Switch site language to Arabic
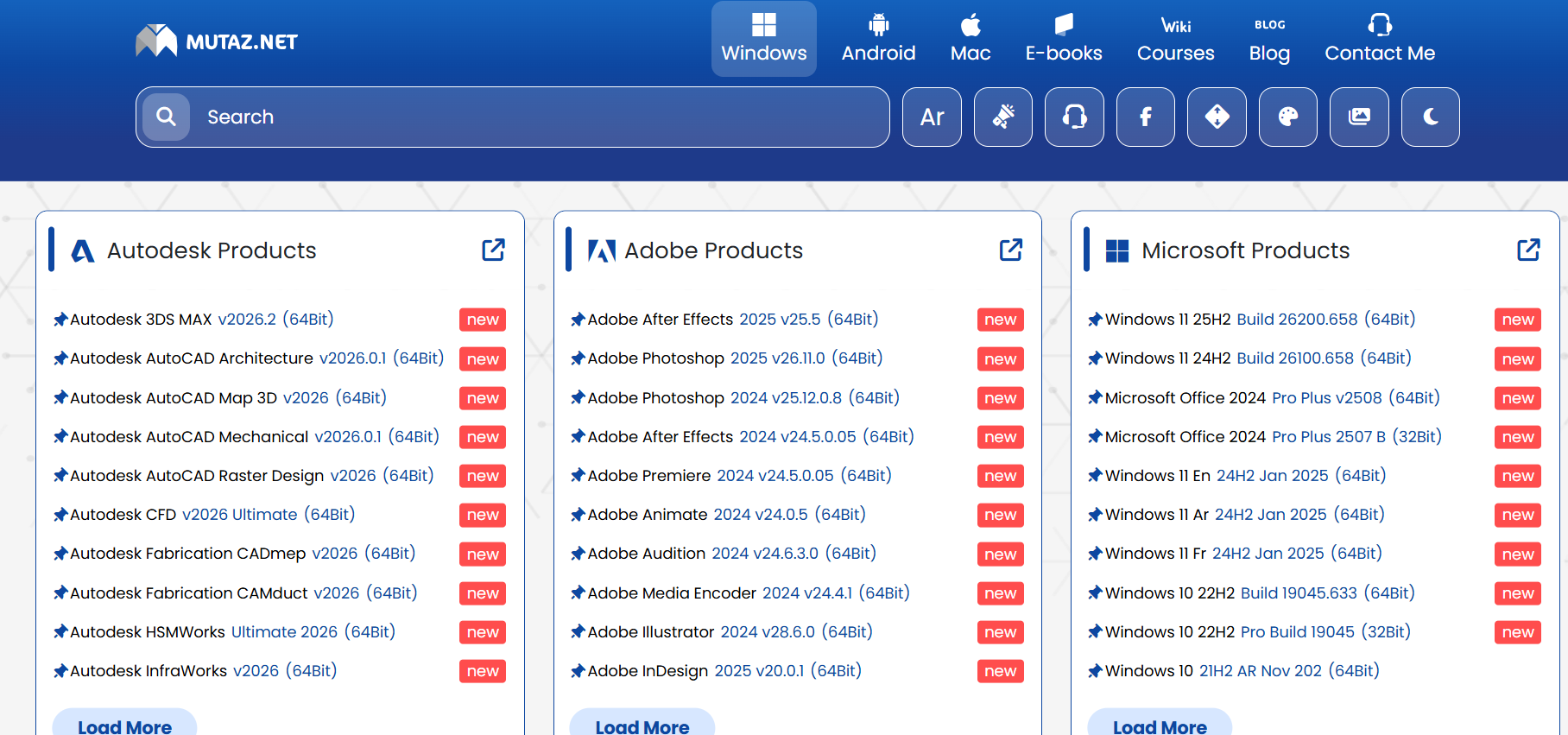1568x735 pixels. click(x=932, y=117)
